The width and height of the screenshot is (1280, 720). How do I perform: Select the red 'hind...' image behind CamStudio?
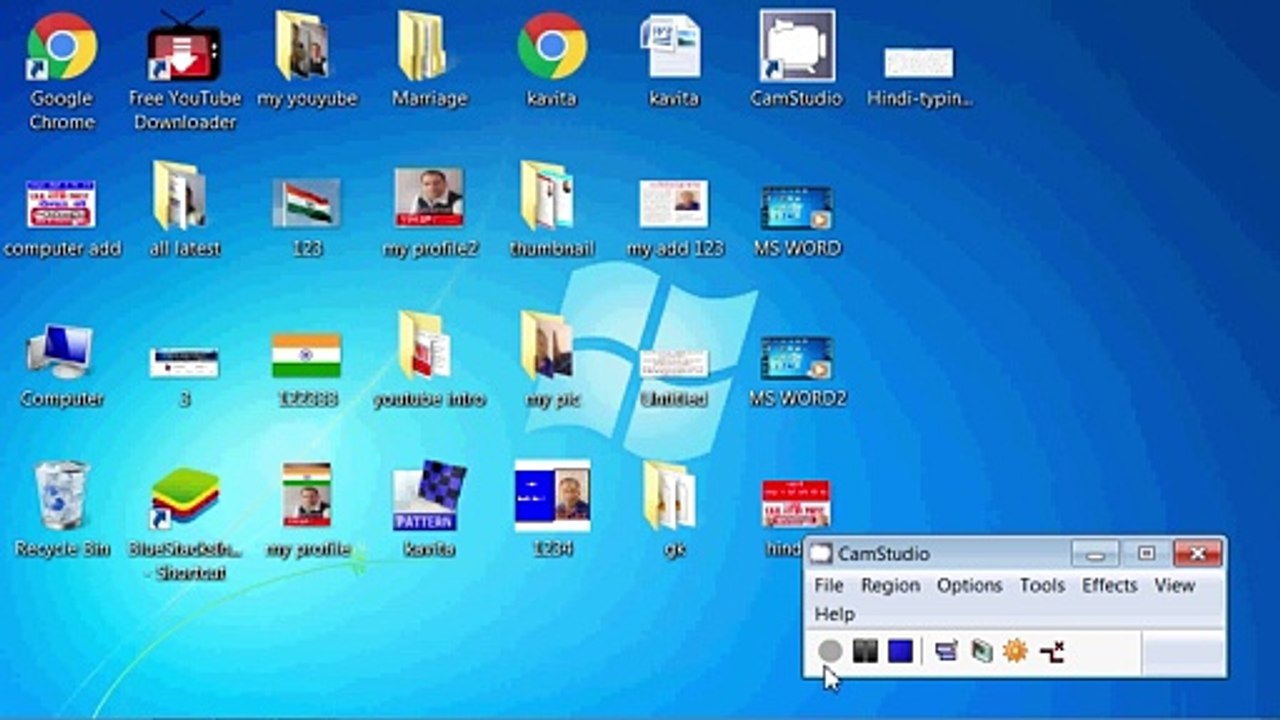[796, 504]
